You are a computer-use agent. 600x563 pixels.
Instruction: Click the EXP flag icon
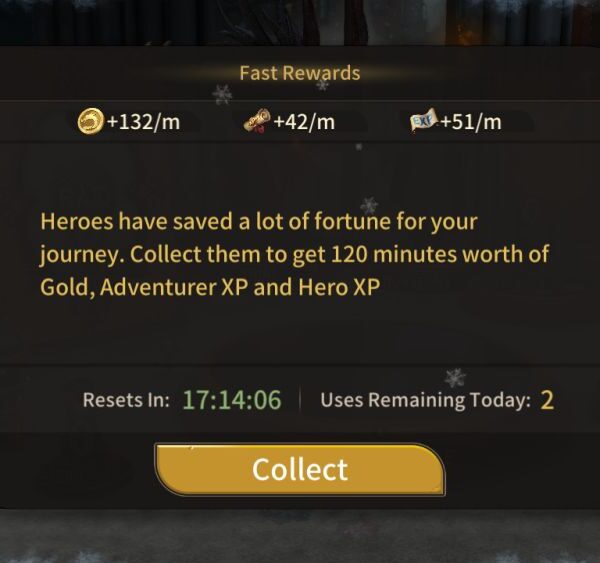(424, 121)
